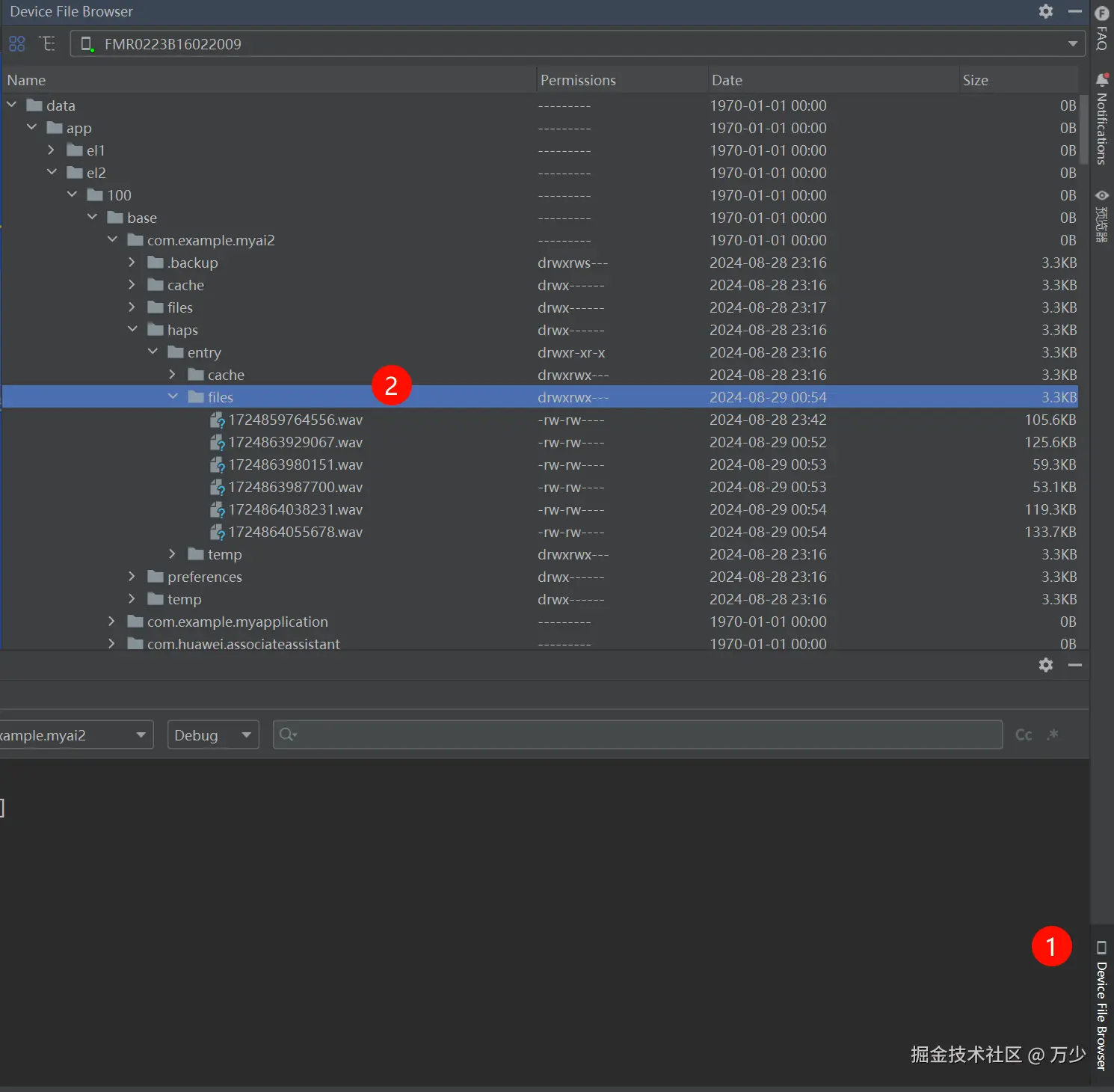
Task: Open Device File Browser settings gear
Action: click(1045, 11)
